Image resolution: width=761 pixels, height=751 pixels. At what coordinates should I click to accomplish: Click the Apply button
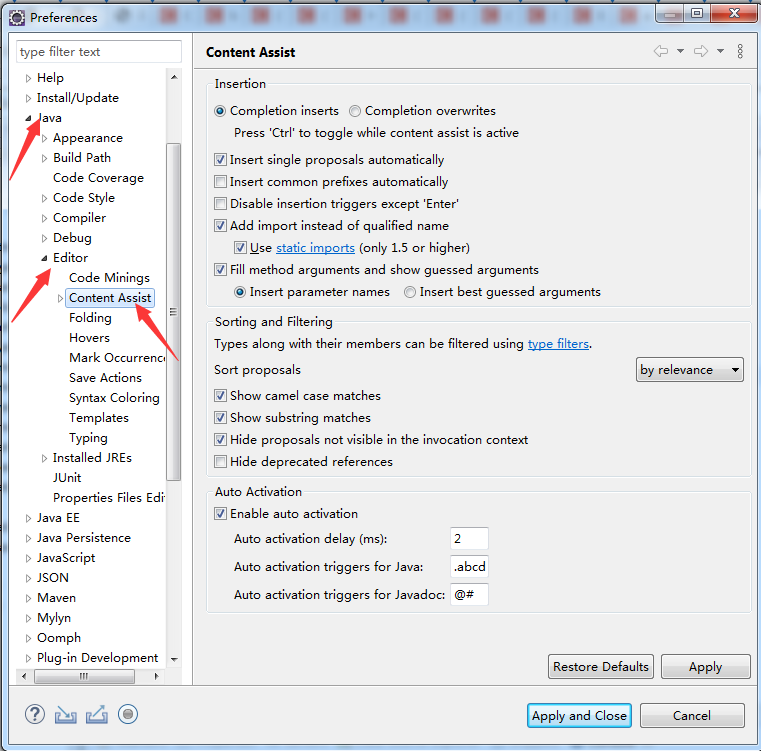tap(706, 667)
